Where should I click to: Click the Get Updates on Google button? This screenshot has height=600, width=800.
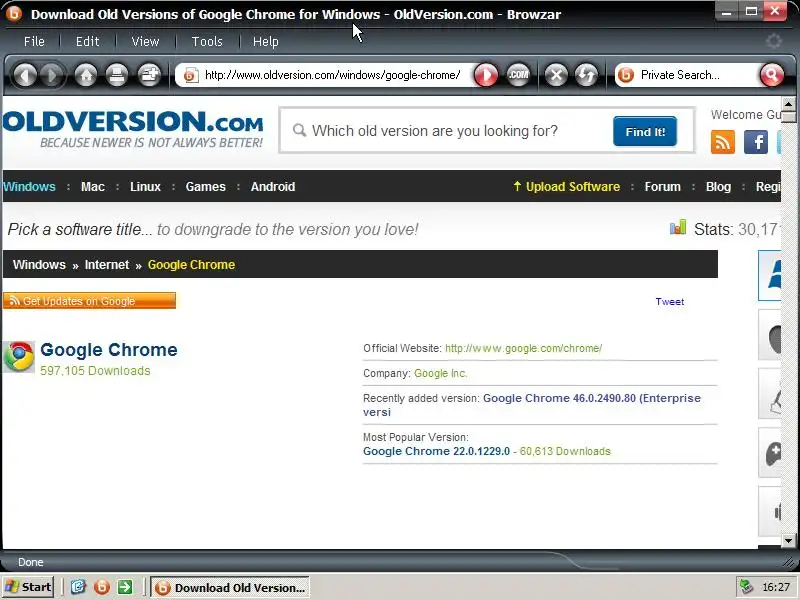(89, 301)
